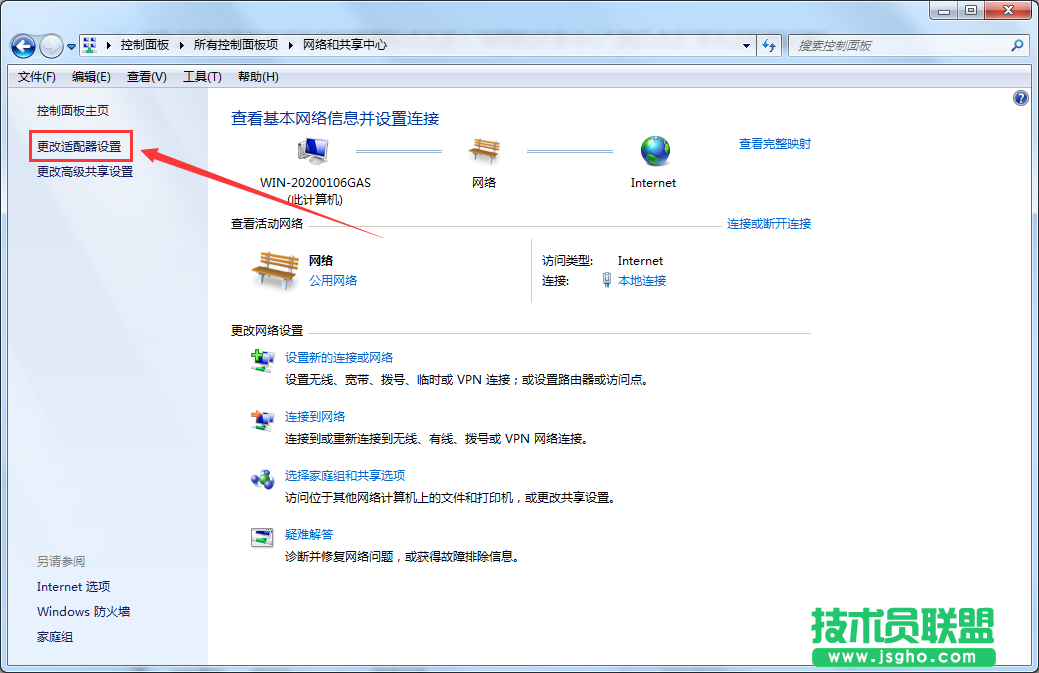Open the address bar history dropdown arrow
Image resolution: width=1039 pixels, height=673 pixels.
click(x=746, y=45)
